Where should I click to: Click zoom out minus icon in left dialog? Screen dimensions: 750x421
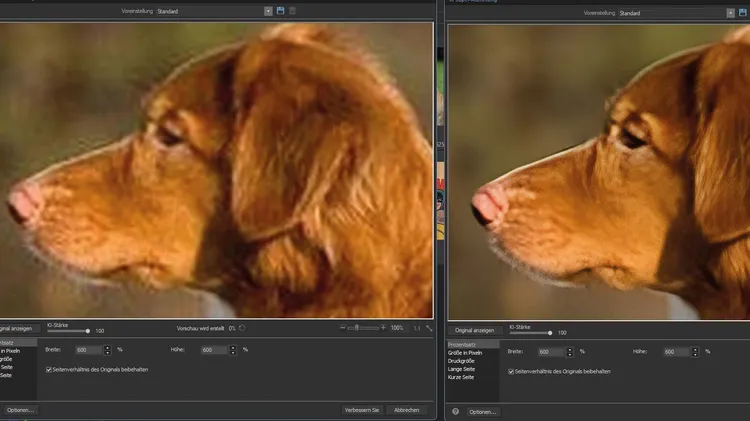341,328
